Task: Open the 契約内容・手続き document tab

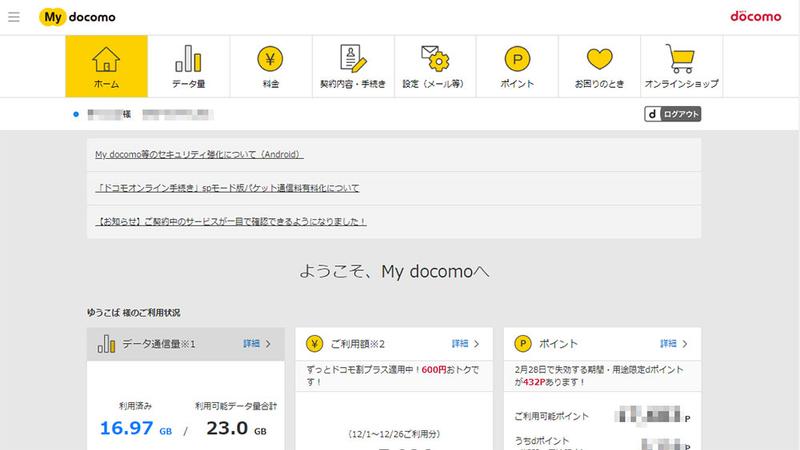Action: [353, 66]
